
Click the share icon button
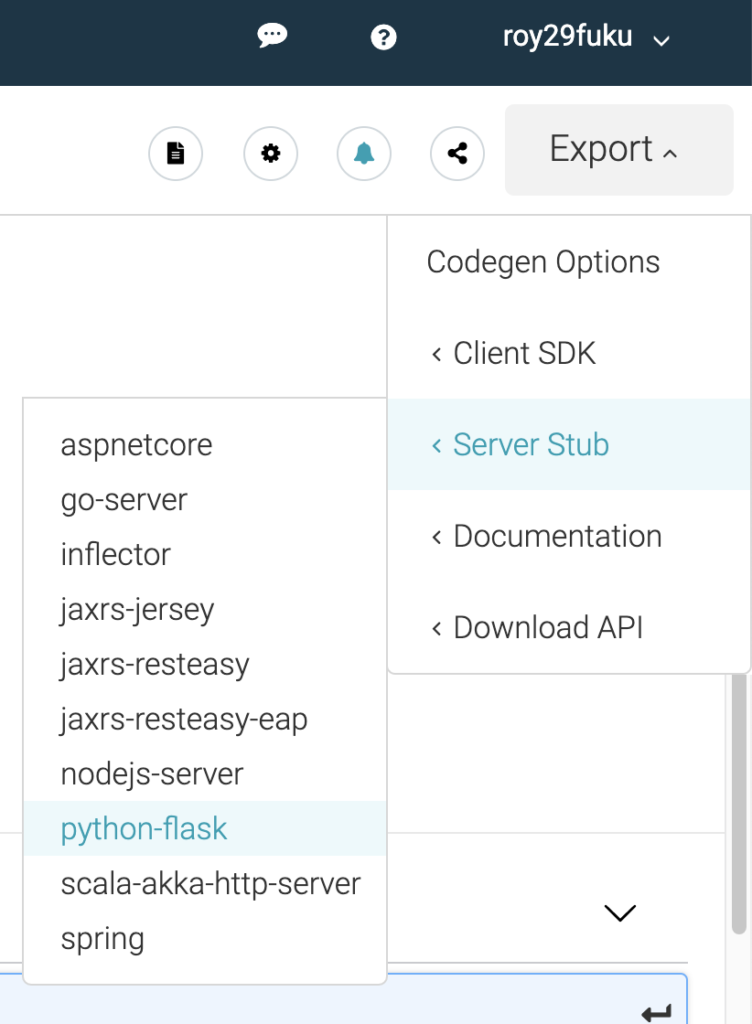tap(457, 153)
